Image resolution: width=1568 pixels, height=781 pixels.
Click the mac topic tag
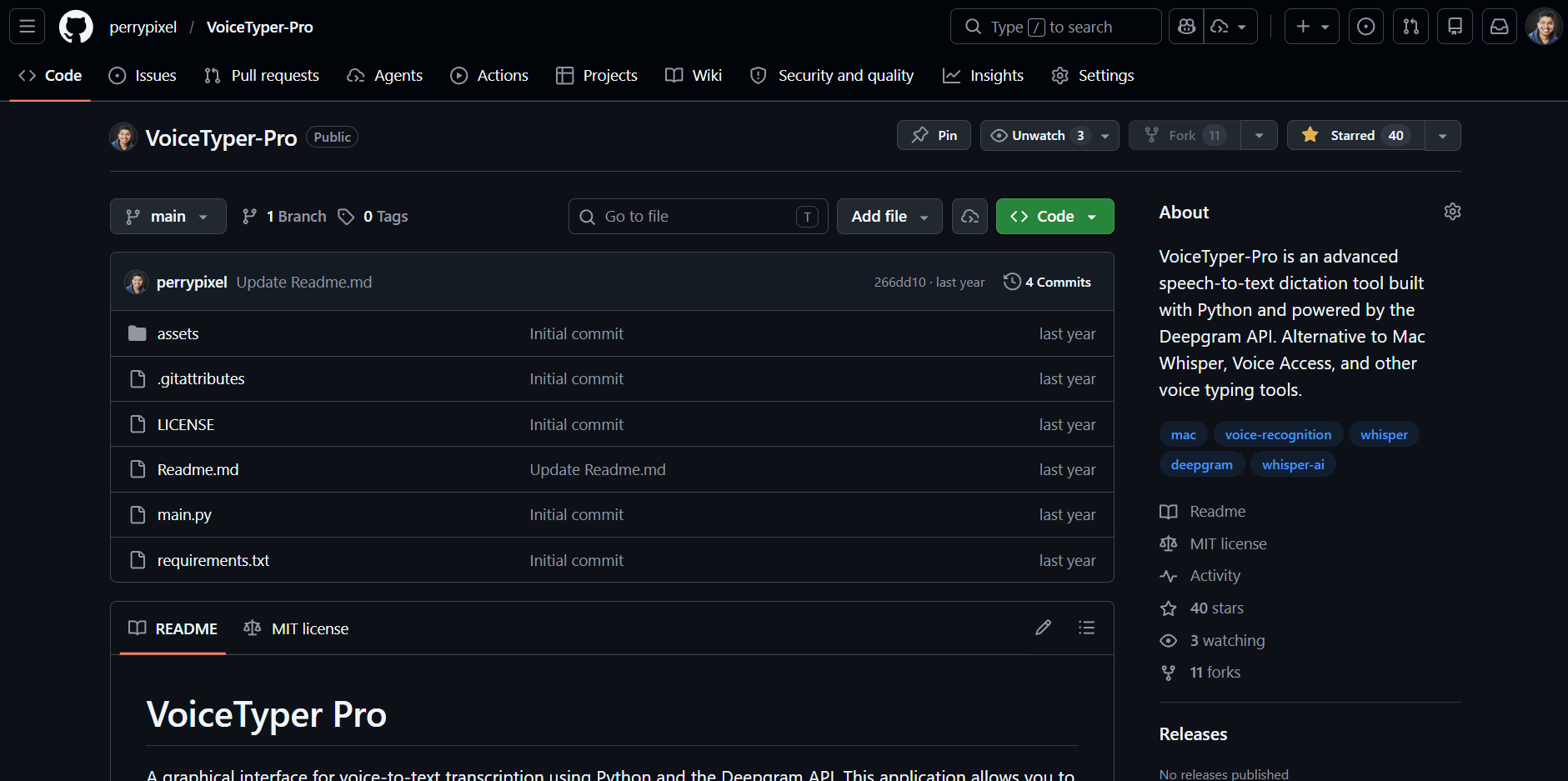click(1183, 434)
